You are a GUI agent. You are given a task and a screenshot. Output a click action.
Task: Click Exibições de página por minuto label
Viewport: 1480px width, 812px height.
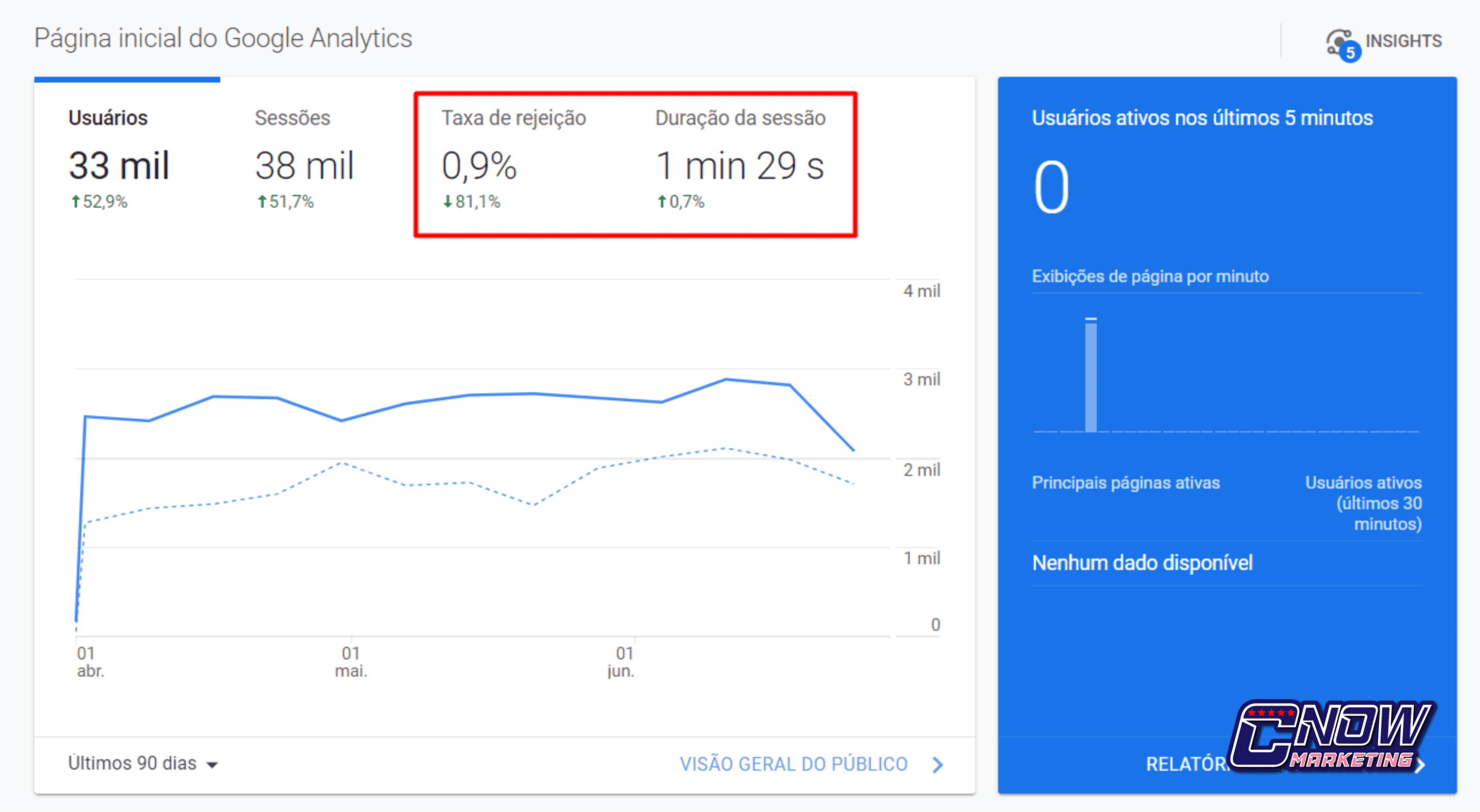[x=1150, y=276]
